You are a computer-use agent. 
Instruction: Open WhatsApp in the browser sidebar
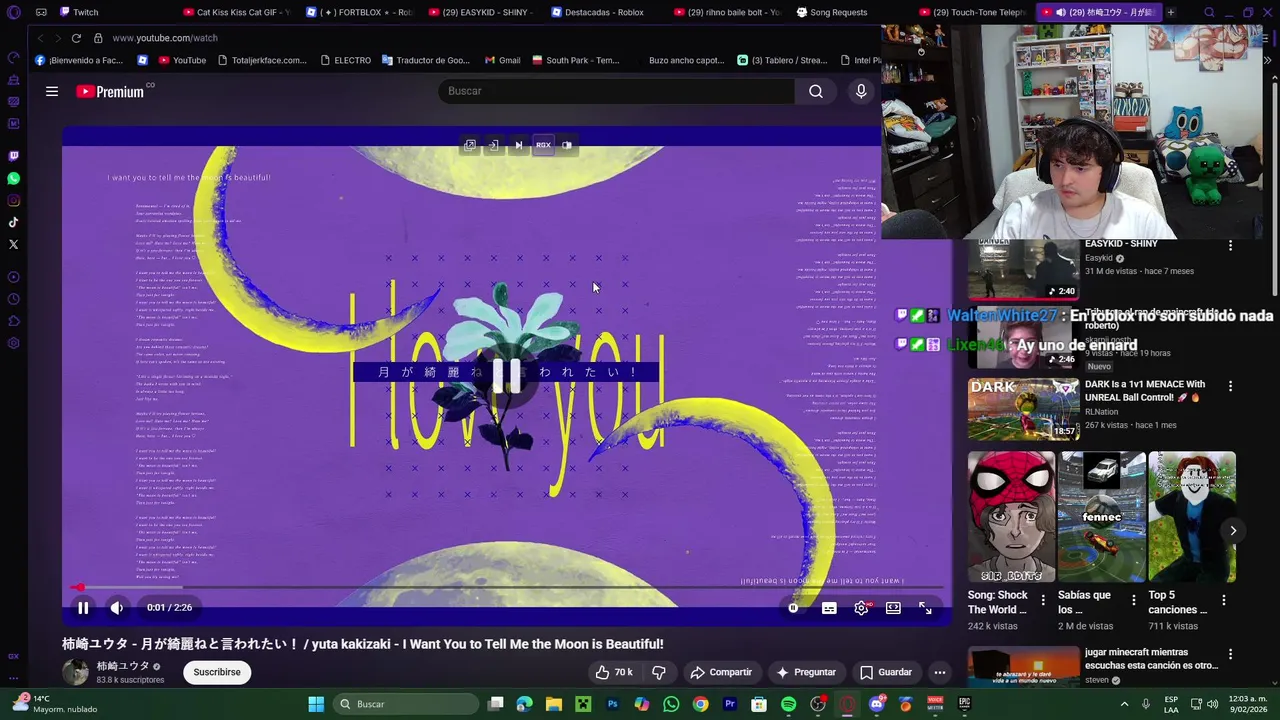(13, 178)
